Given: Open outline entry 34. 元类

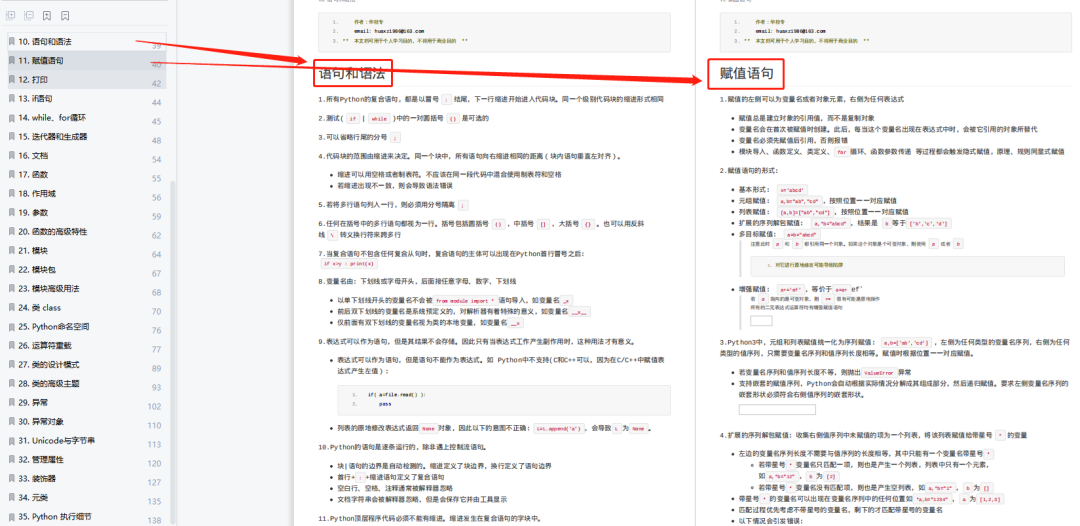Looking at the screenshot, I should (87, 497).
